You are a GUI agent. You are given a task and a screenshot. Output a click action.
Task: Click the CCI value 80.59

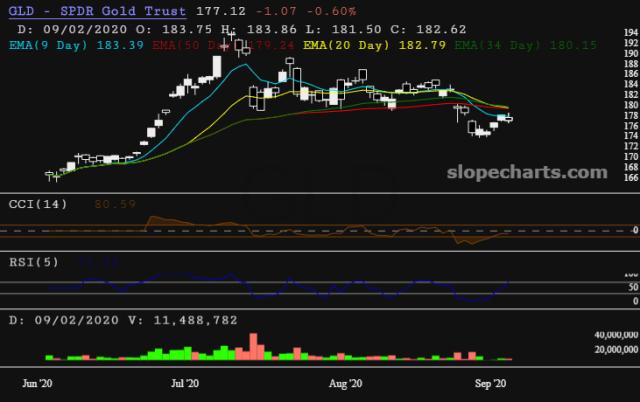coord(115,204)
